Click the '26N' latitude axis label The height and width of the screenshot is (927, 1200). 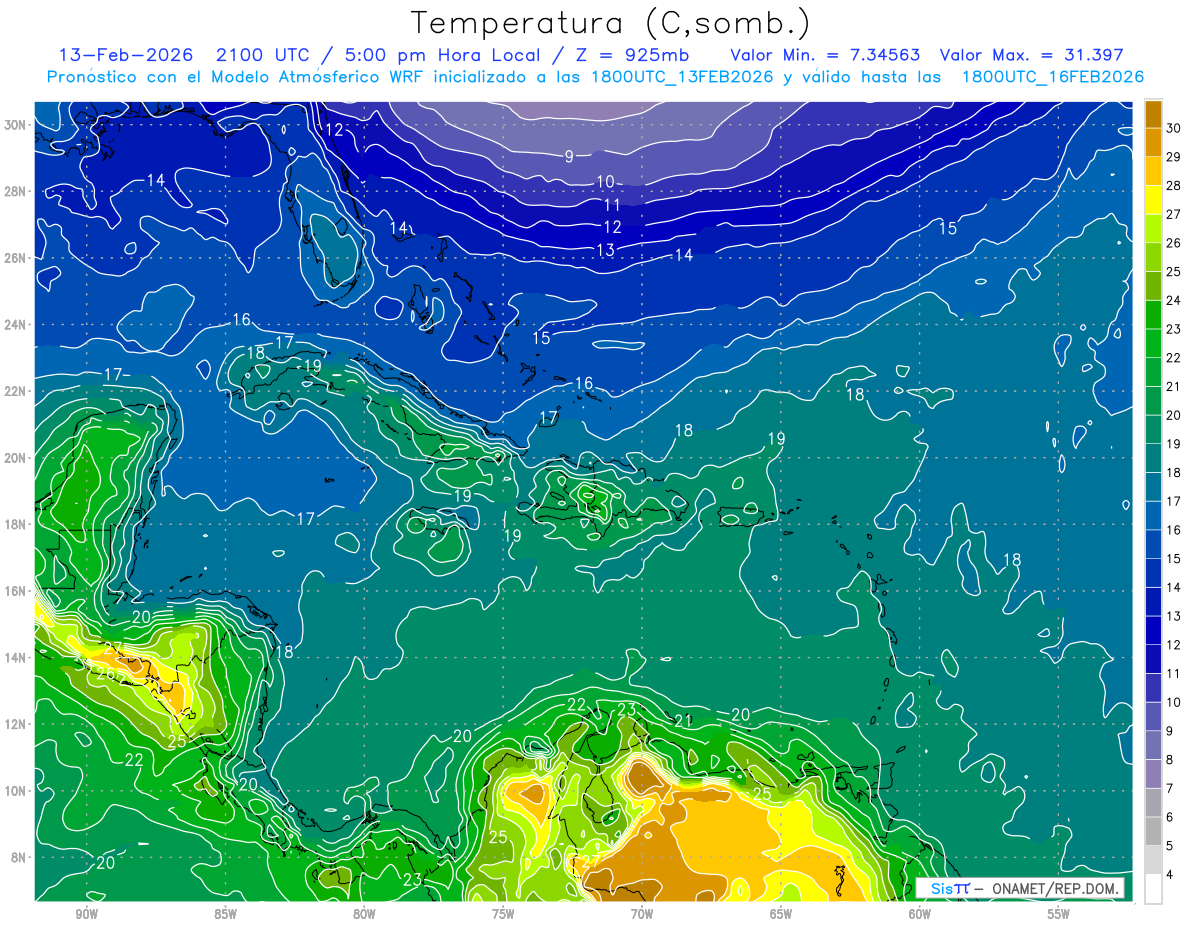click(x=16, y=258)
